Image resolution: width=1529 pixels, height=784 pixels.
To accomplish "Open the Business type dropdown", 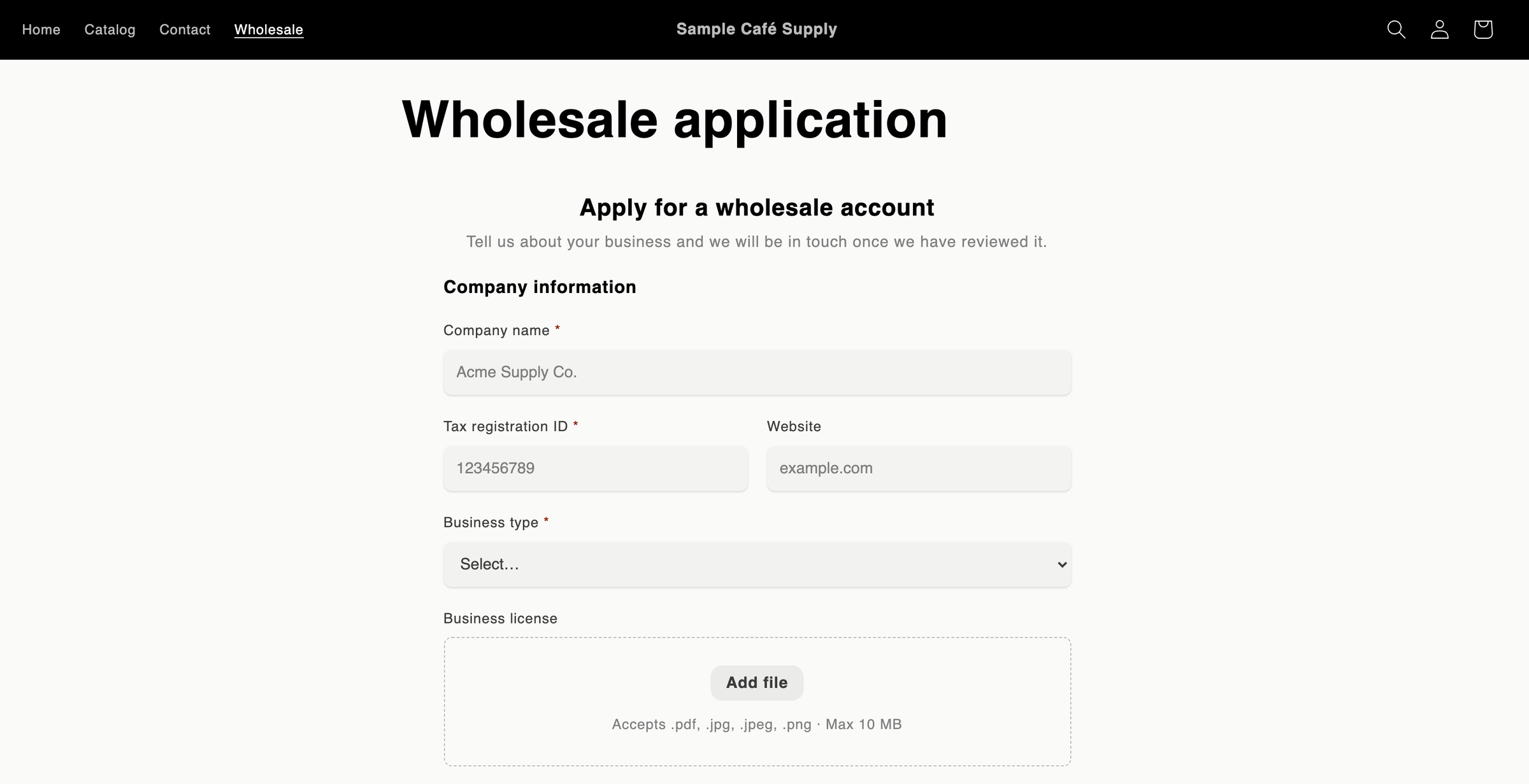I will pyautogui.click(x=757, y=564).
